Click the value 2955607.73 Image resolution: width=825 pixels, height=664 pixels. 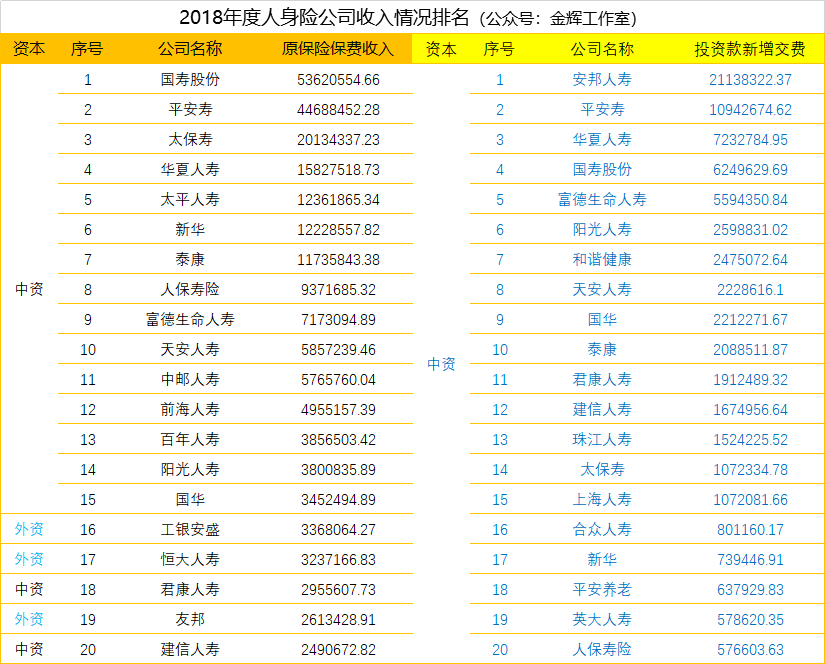[338, 589]
